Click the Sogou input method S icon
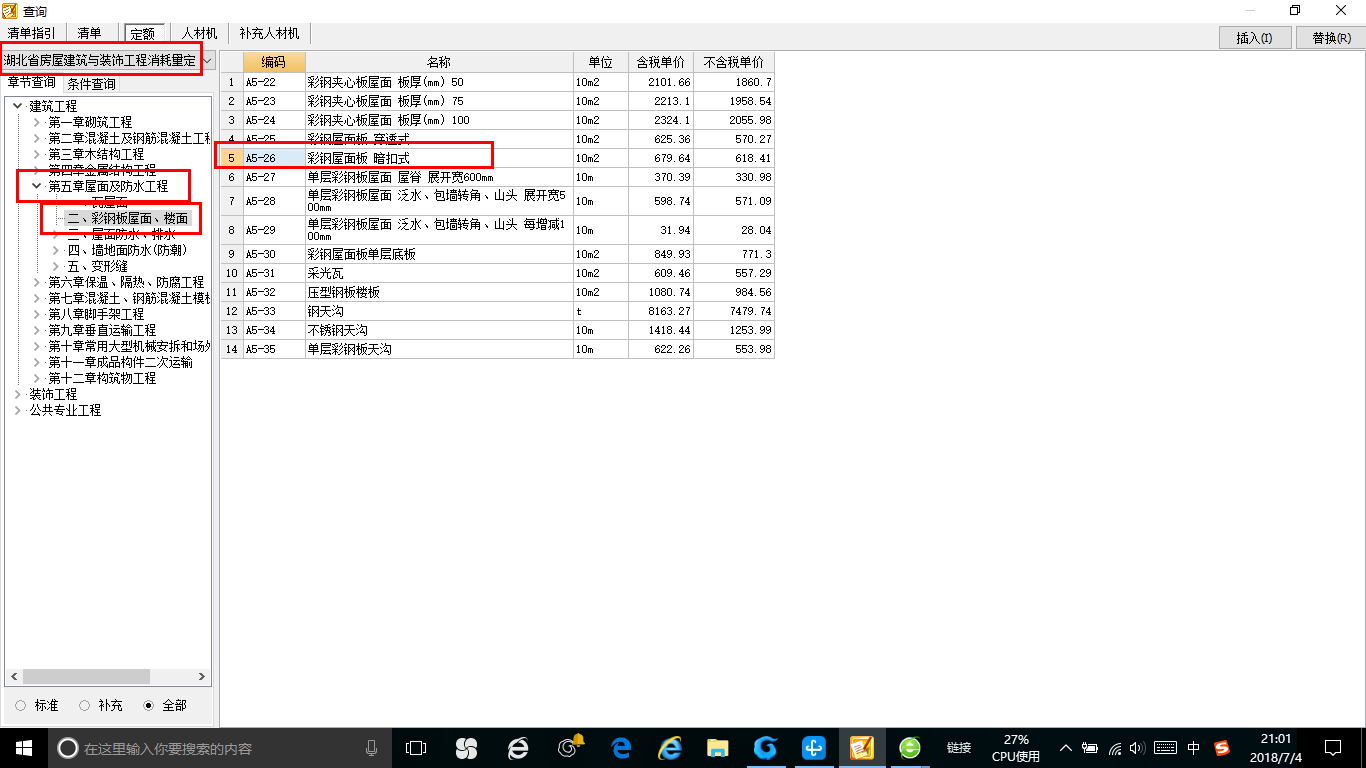The height and width of the screenshot is (768, 1366). [x=1222, y=748]
